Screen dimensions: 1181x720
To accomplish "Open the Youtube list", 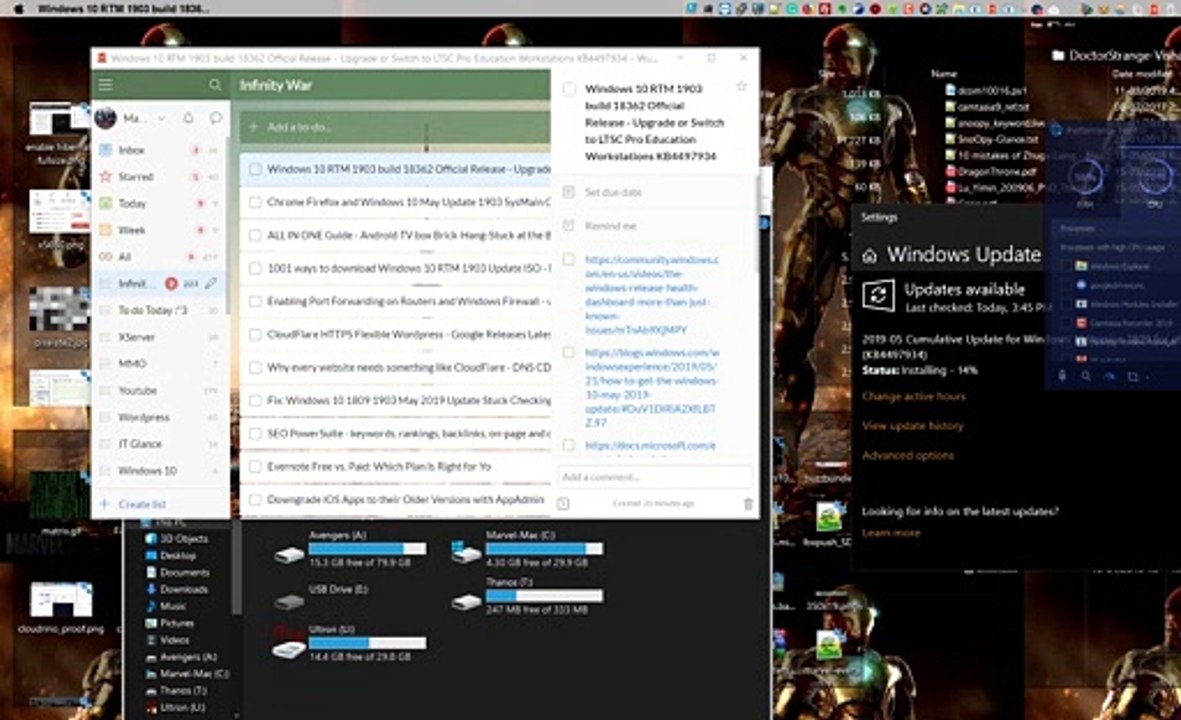I will point(160,390).
